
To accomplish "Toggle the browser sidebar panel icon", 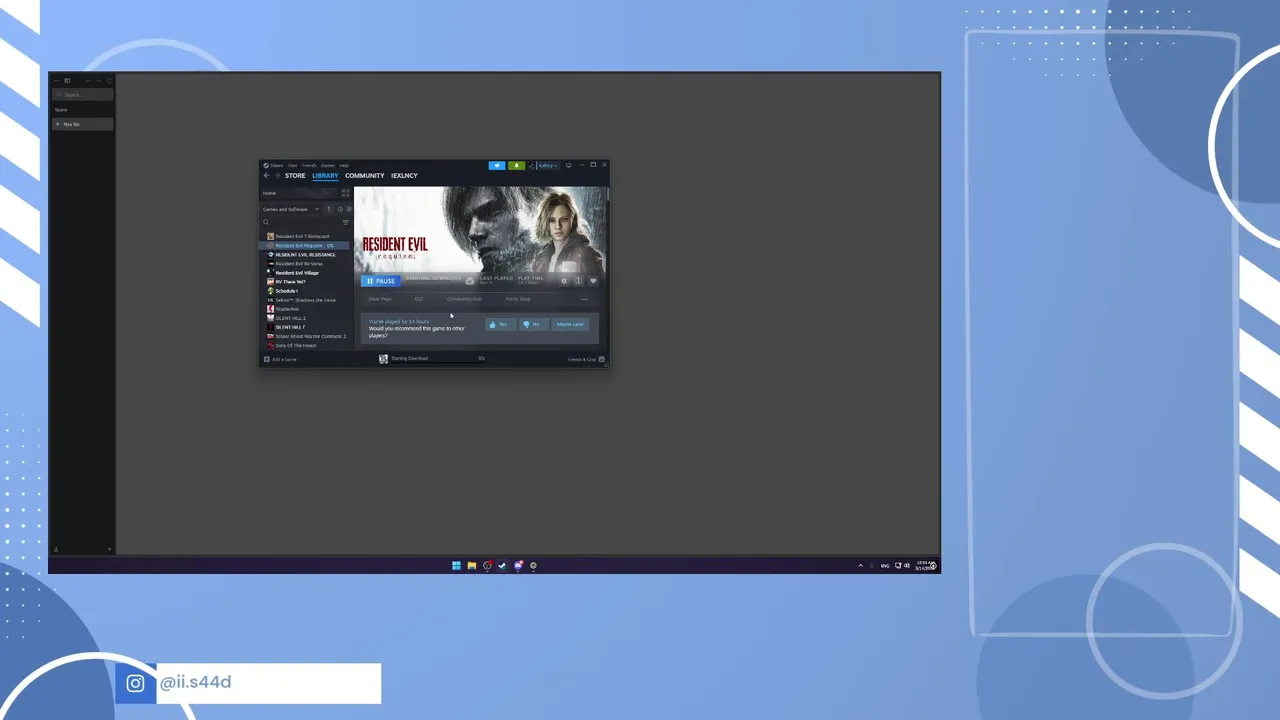I will pos(67,81).
